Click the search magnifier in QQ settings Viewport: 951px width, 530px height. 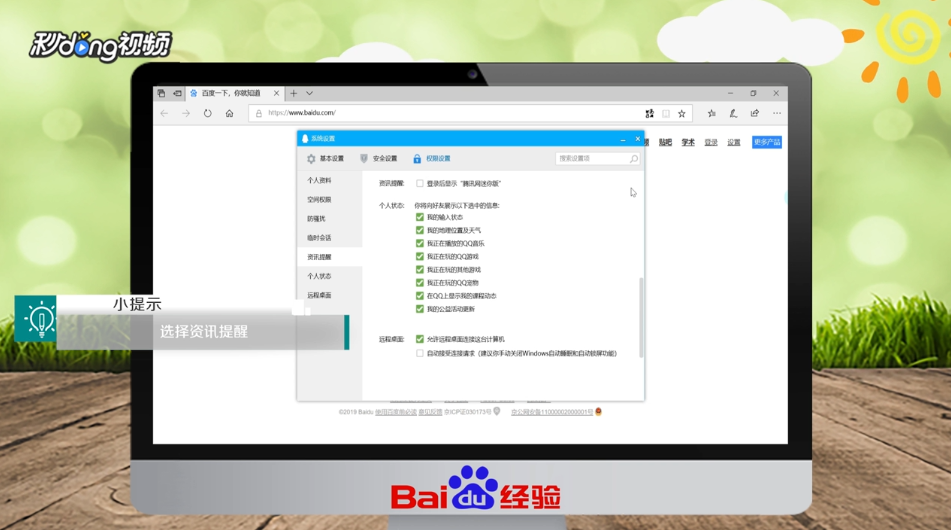tap(634, 159)
